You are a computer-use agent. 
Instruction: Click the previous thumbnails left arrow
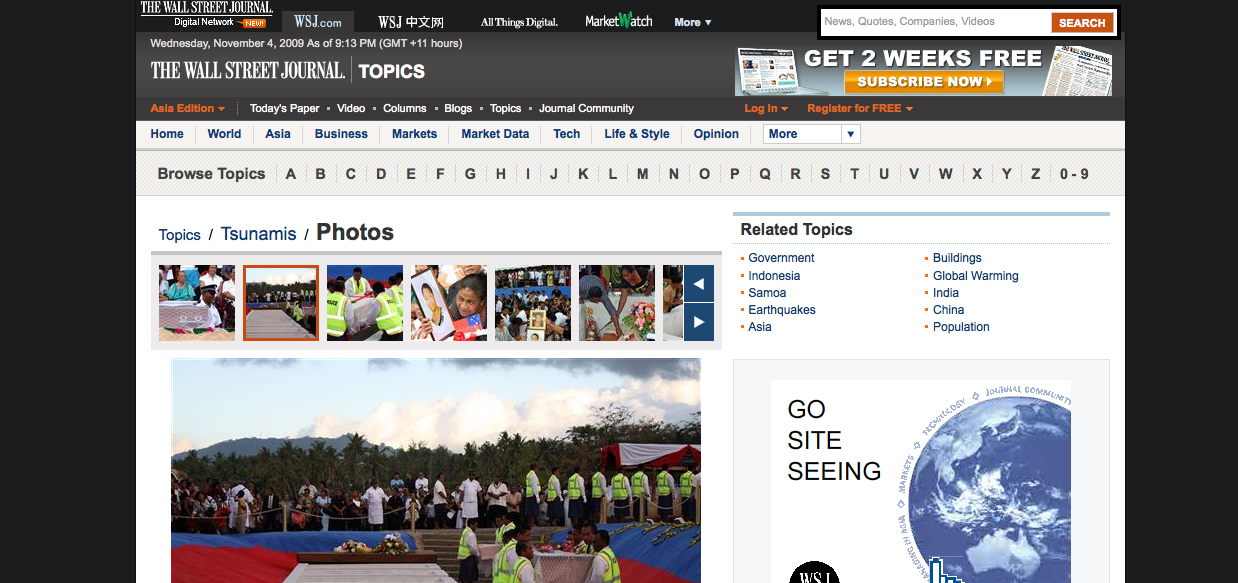click(x=699, y=284)
